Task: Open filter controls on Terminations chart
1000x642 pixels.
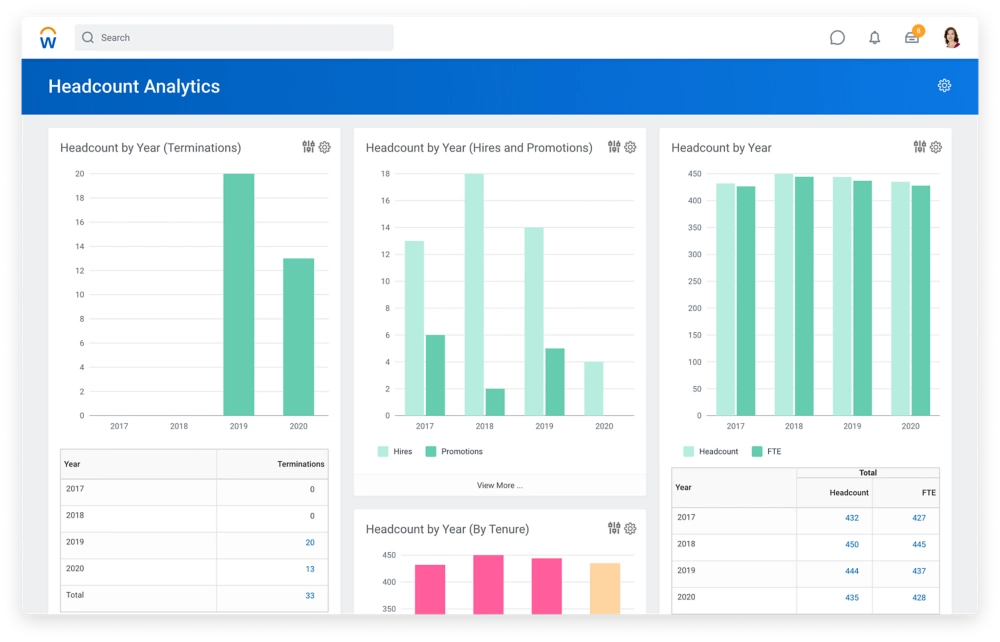Action: coord(309,147)
